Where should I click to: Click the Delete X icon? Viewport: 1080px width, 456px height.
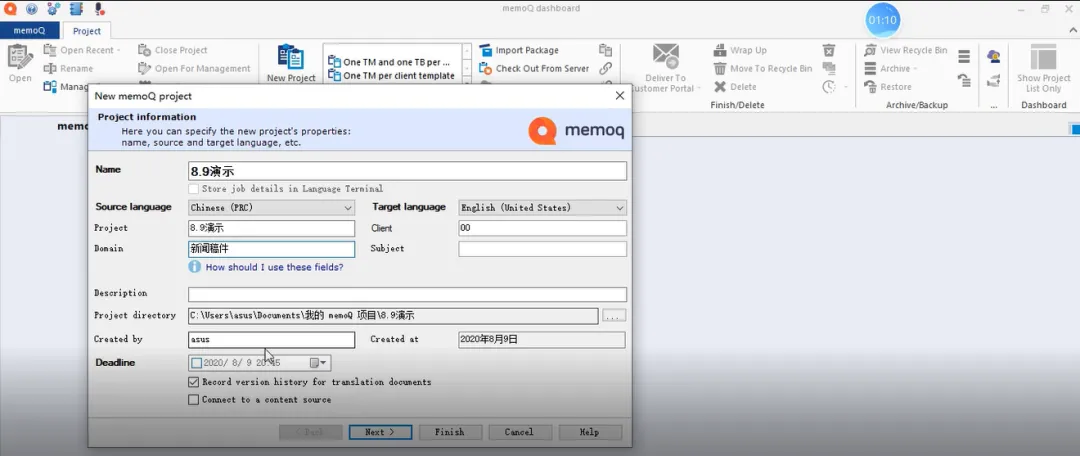(x=720, y=87)
